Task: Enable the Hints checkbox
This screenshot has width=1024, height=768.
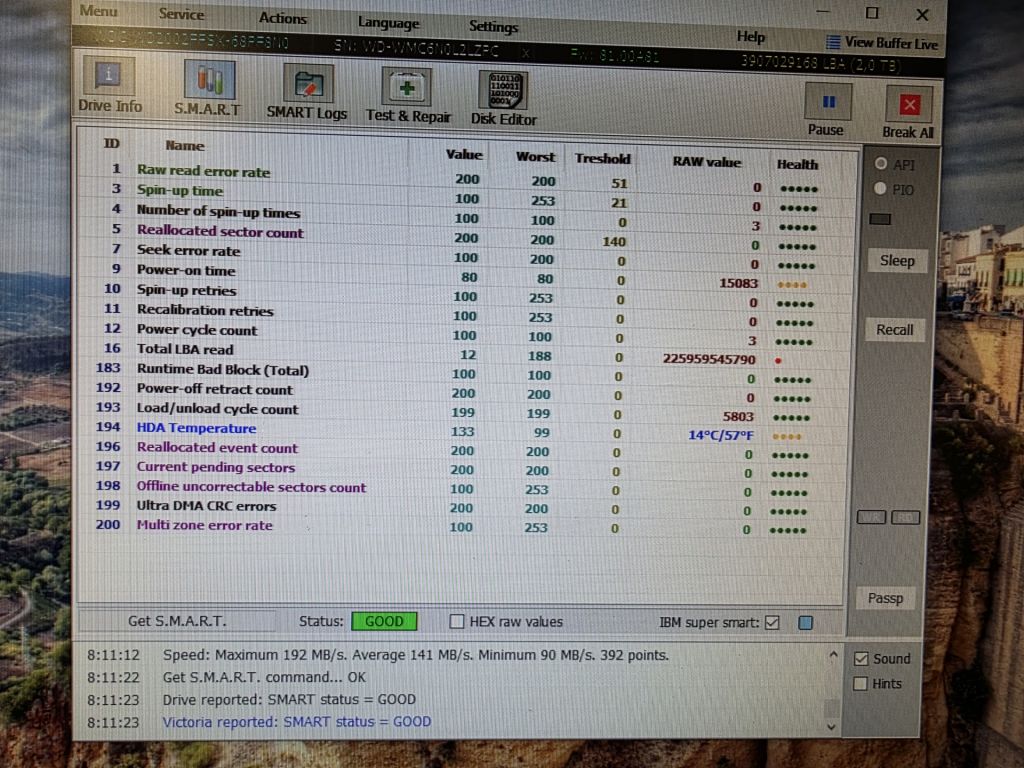Action: [x=860, y=683]
